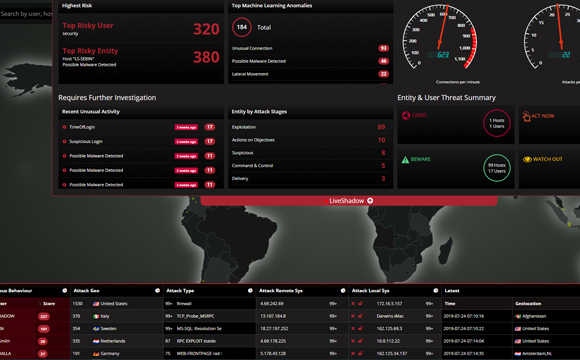580x360 pixels.
Task: Click the 2 weeks ago tag on TimeOfLogin
Action: [186, 127]
